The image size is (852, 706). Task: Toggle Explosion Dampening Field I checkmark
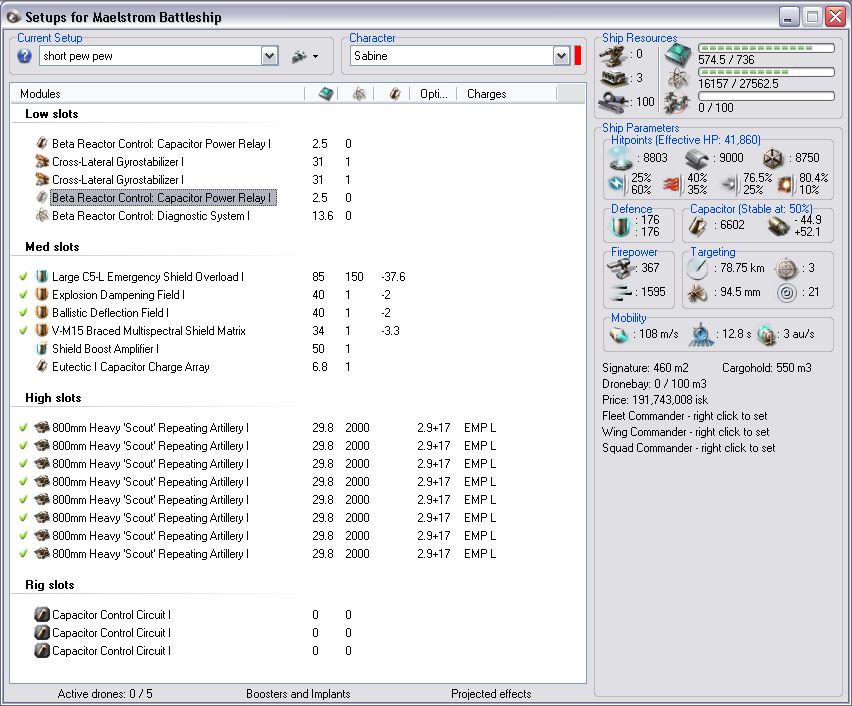pyautogui.click(x=23, y=295)
